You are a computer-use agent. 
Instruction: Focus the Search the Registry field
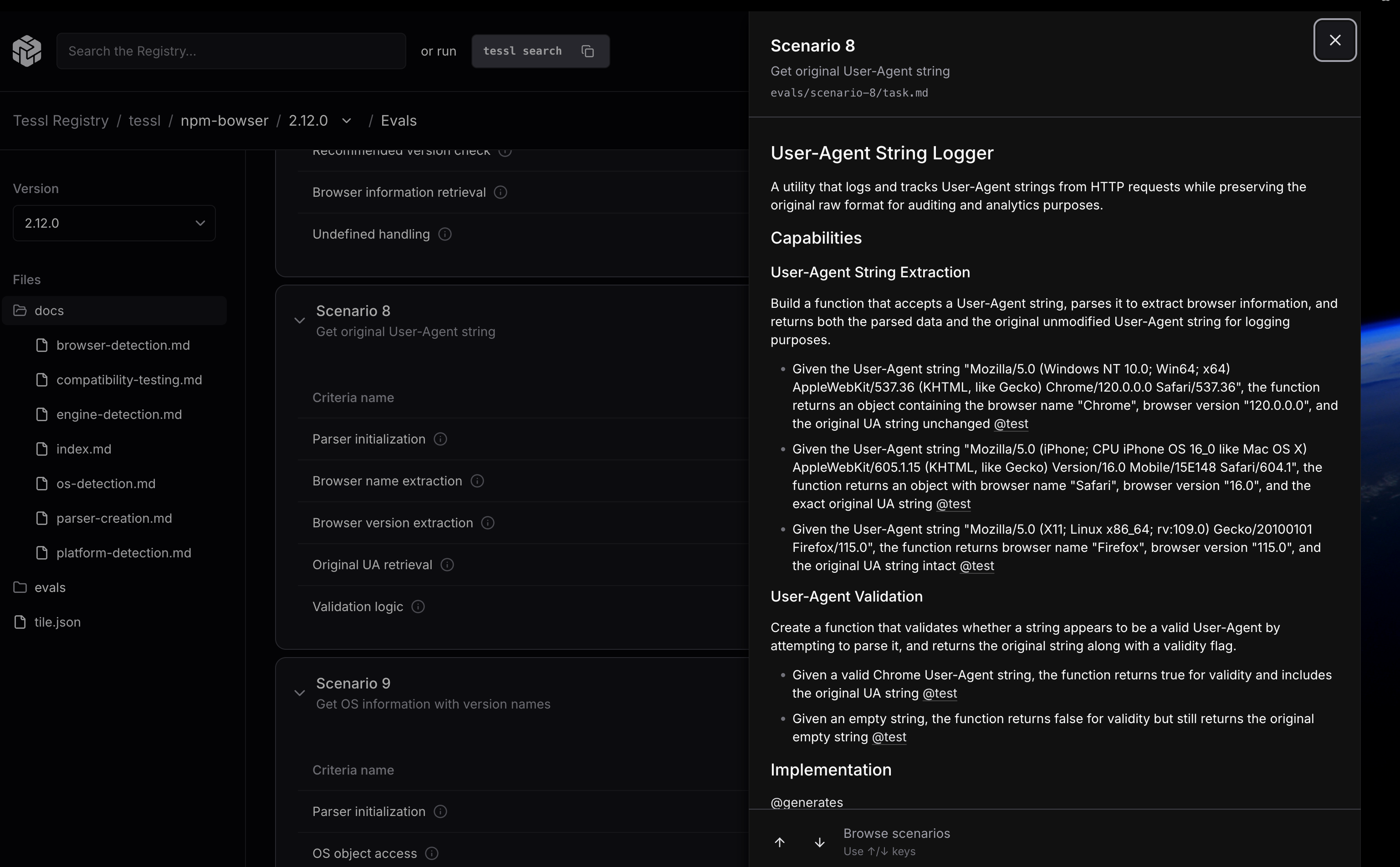coord(231,51)
